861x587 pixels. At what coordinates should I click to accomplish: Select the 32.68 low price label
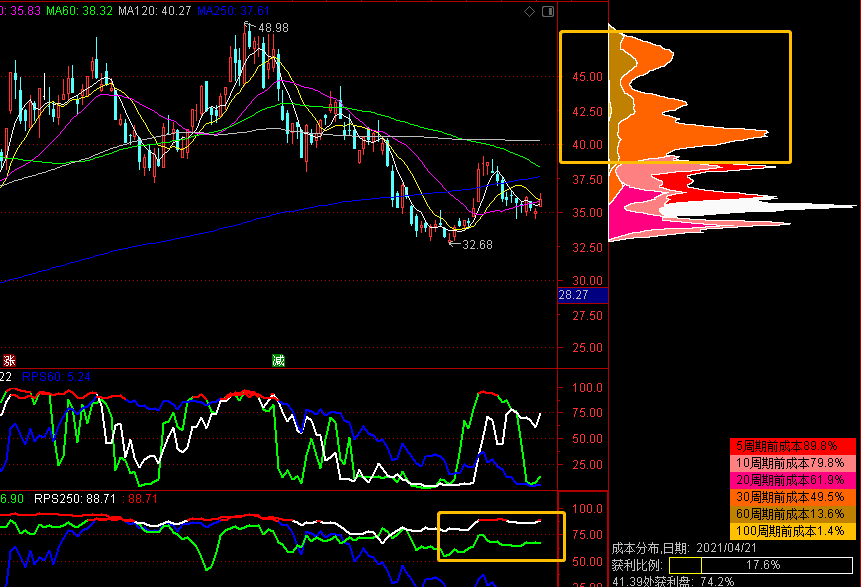pyautogui.click(x=477, y=245)
